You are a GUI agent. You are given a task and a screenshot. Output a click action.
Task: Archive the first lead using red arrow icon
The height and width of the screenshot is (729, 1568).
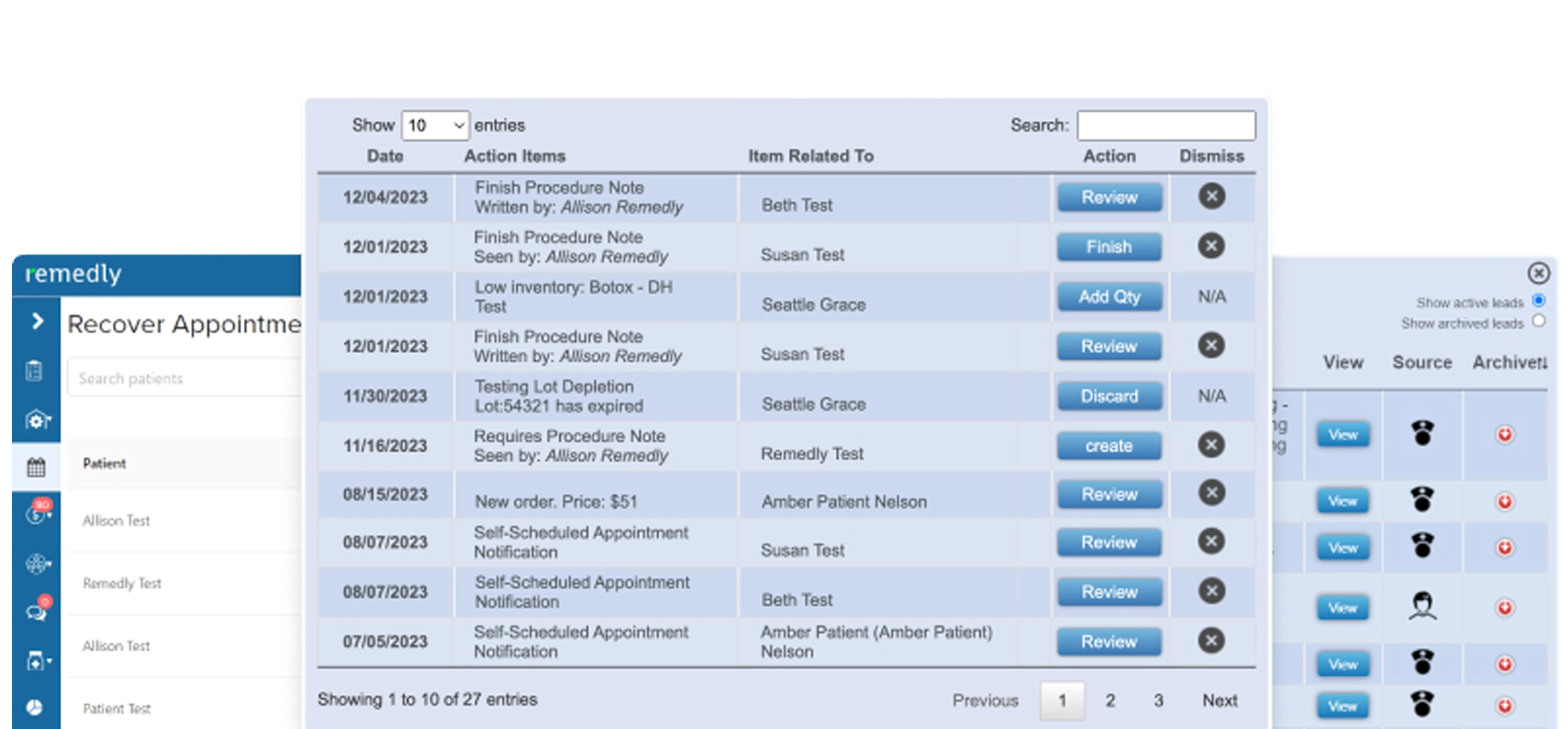point(1505,435)
